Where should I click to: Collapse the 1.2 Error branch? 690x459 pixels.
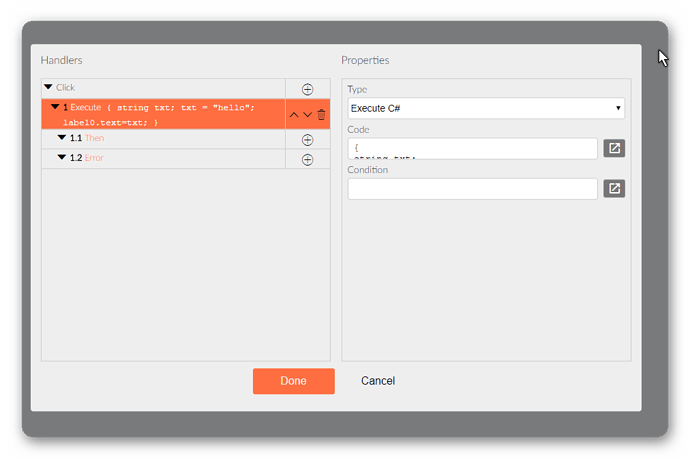point(62,158)
